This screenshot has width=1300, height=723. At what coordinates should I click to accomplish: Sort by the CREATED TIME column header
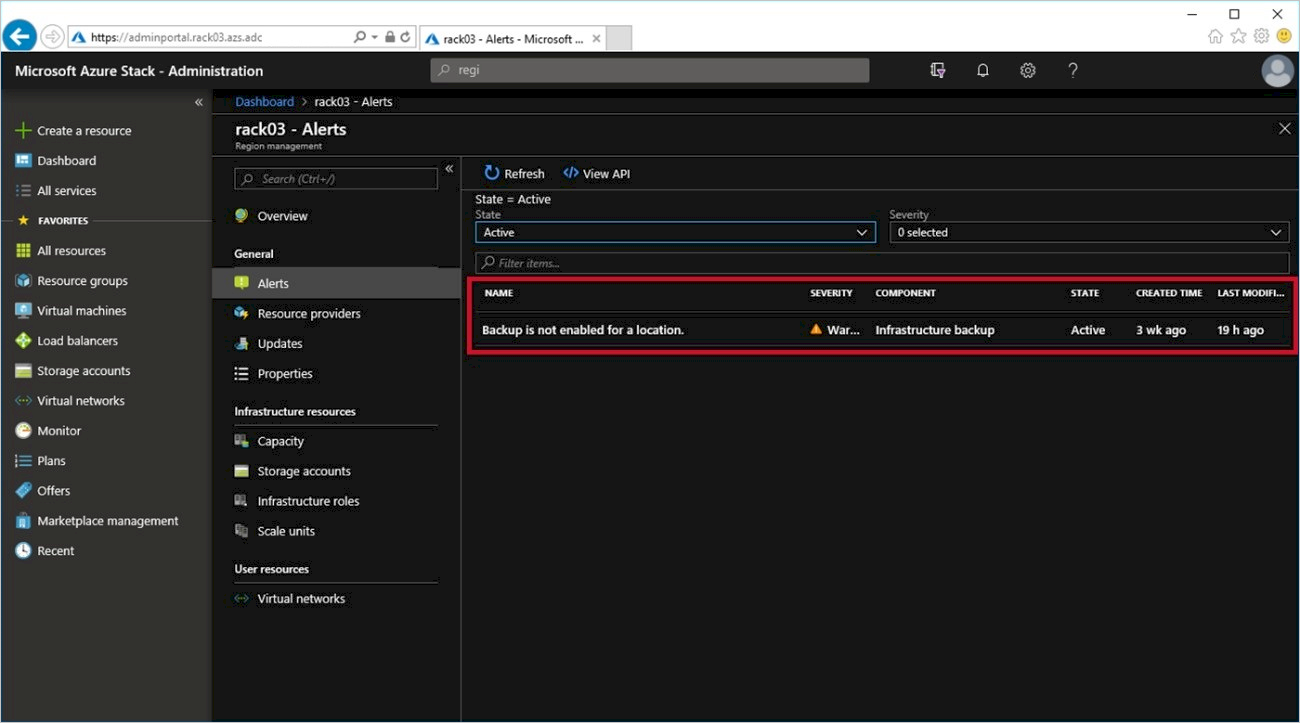click(1169, 293)
